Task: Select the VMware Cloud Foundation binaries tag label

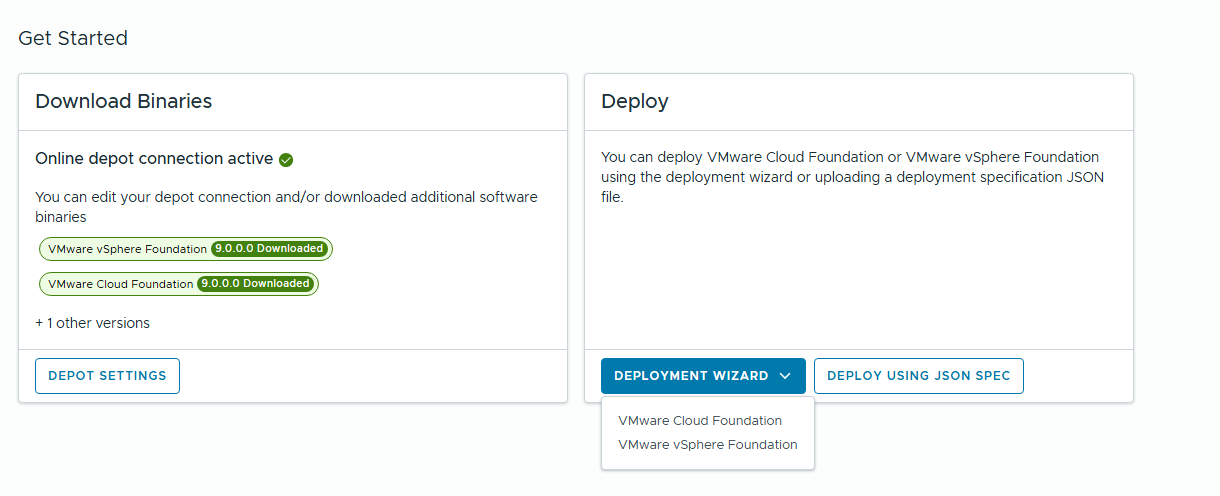Action: pos(120,284)
